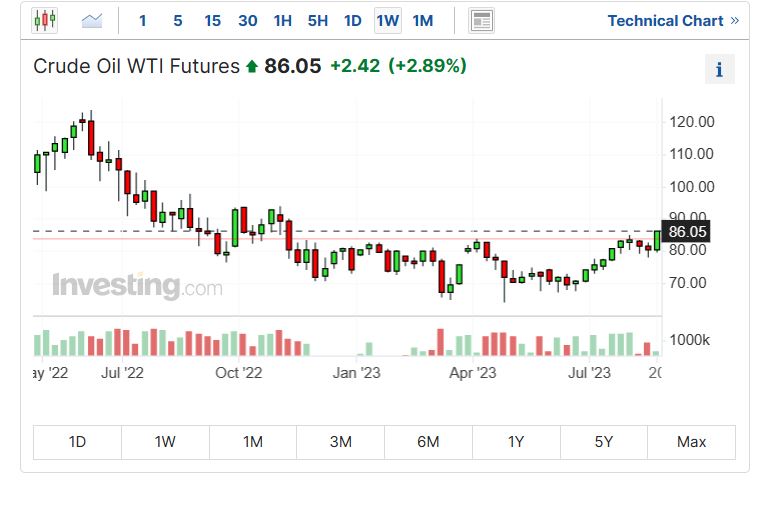Click the Crude Oil WTI Futures title
The image size is (769, 511).
tap(136, 66)
